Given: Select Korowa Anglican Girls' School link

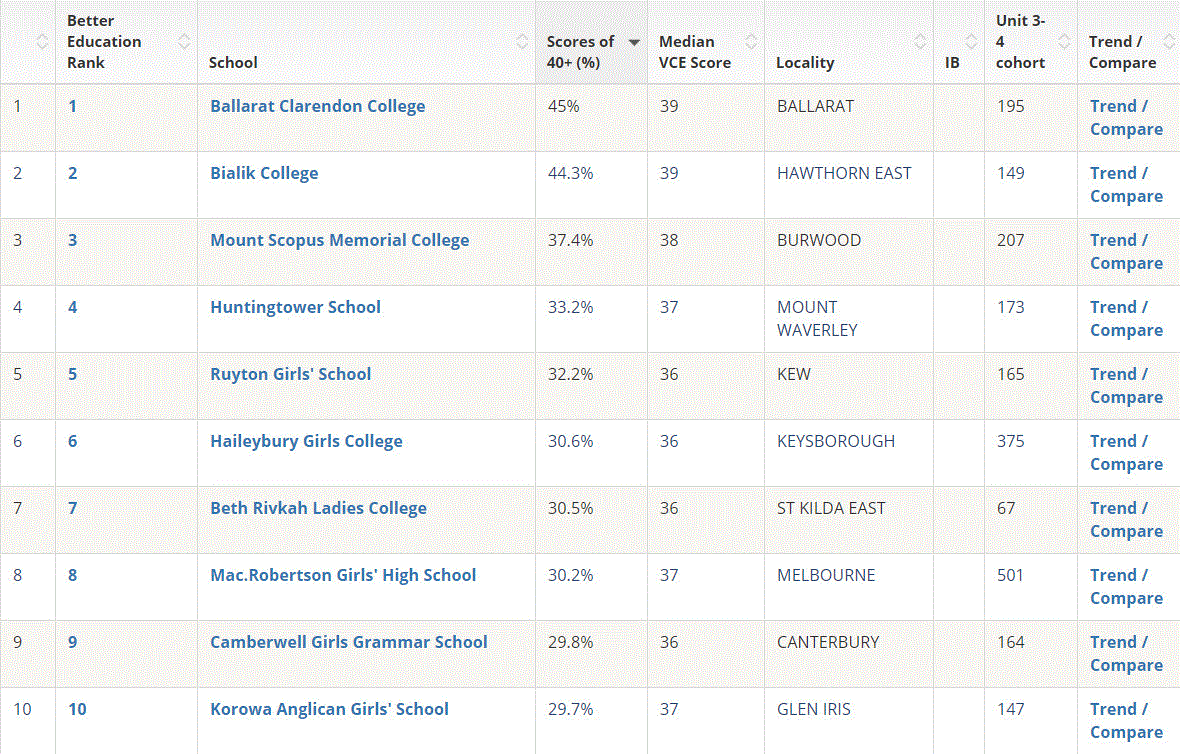Looking at the screenshot, I should (x=329, y=709).
